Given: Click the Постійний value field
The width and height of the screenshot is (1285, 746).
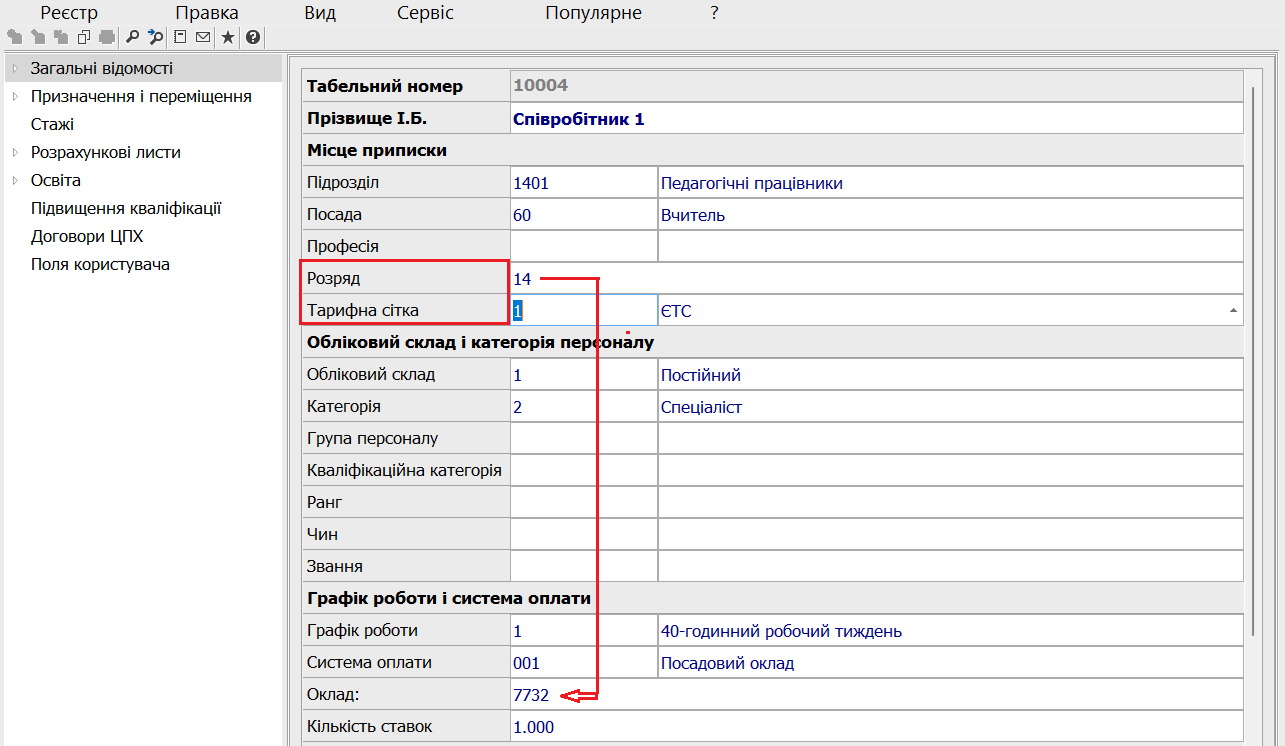Looking at the screenshot, I should tap(951, 375).
